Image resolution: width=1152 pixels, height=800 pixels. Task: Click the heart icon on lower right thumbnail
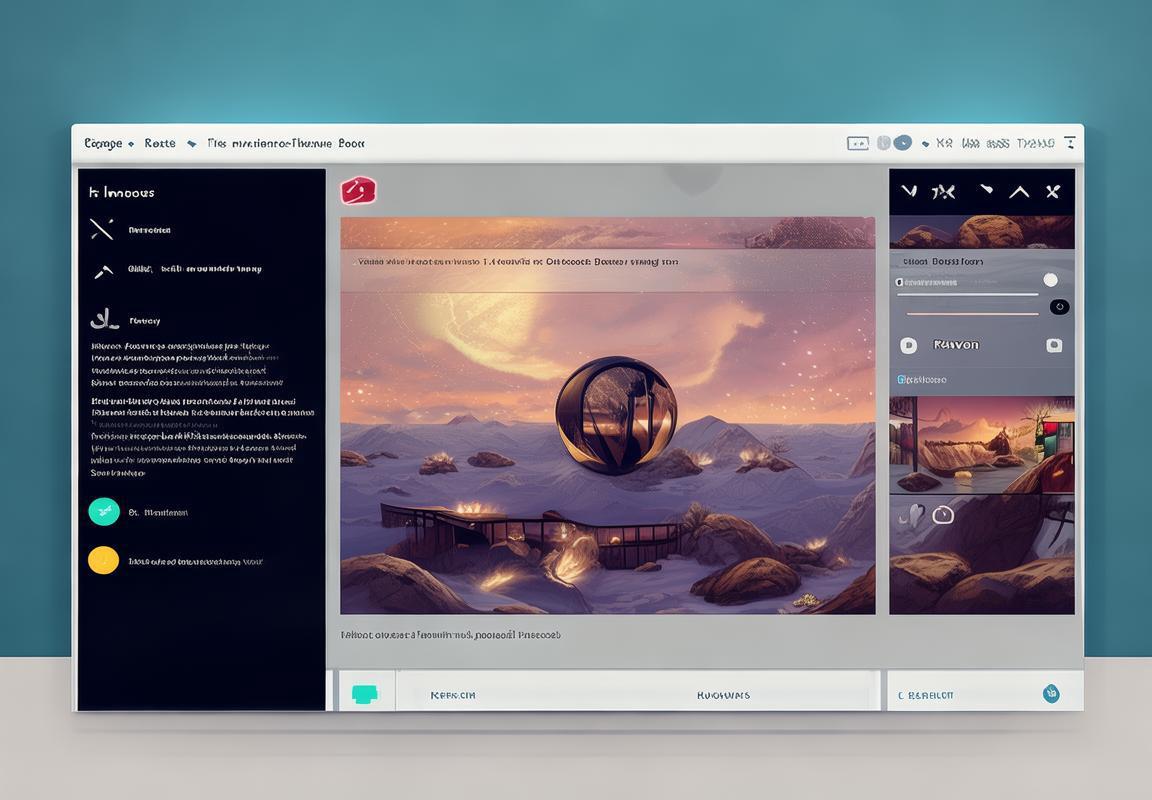point(912,515)
